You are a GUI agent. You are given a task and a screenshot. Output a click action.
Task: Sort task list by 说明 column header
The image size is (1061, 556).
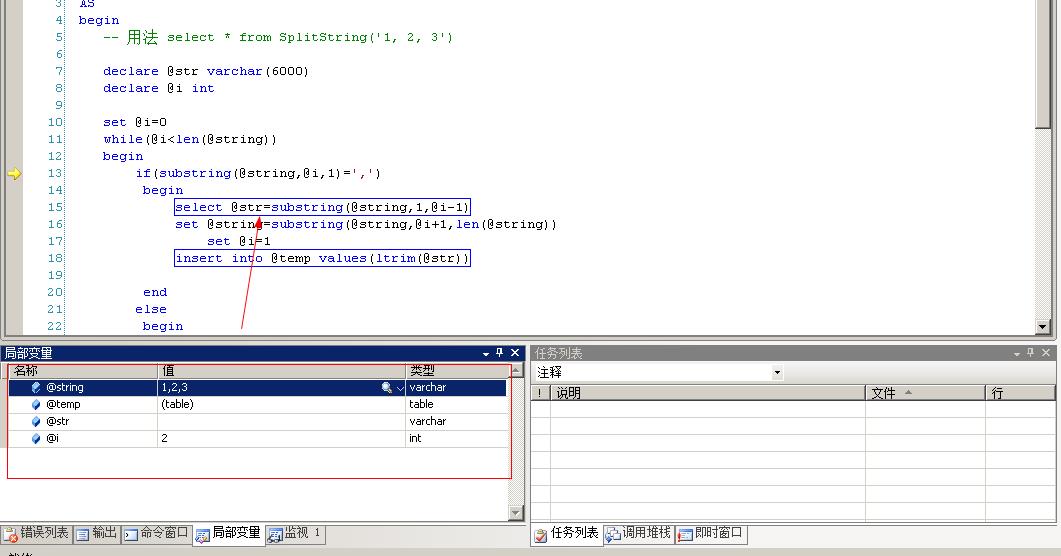point(708,393)
